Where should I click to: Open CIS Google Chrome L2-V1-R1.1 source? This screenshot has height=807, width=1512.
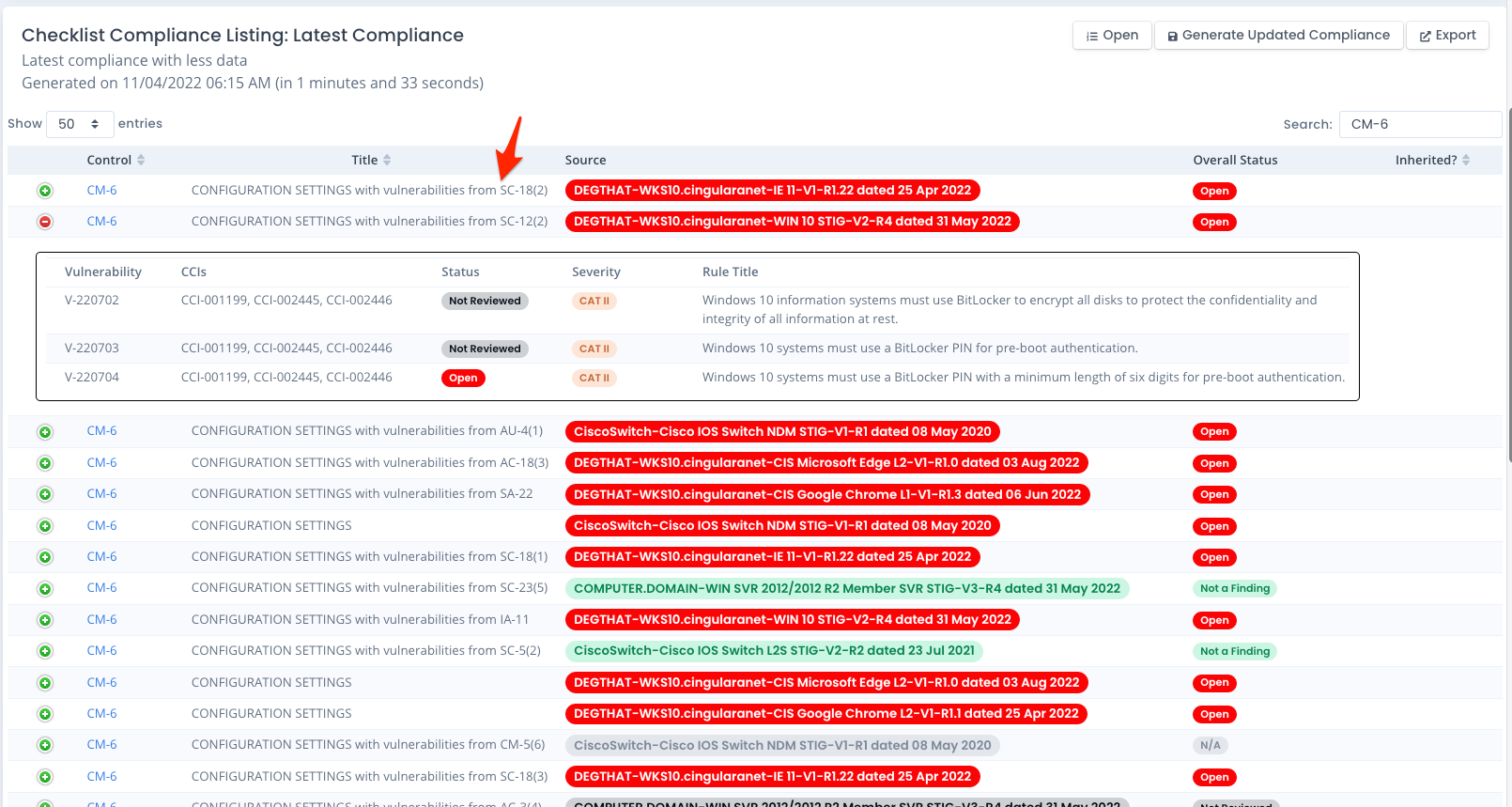pyautogui.click(x=826, y=714)
